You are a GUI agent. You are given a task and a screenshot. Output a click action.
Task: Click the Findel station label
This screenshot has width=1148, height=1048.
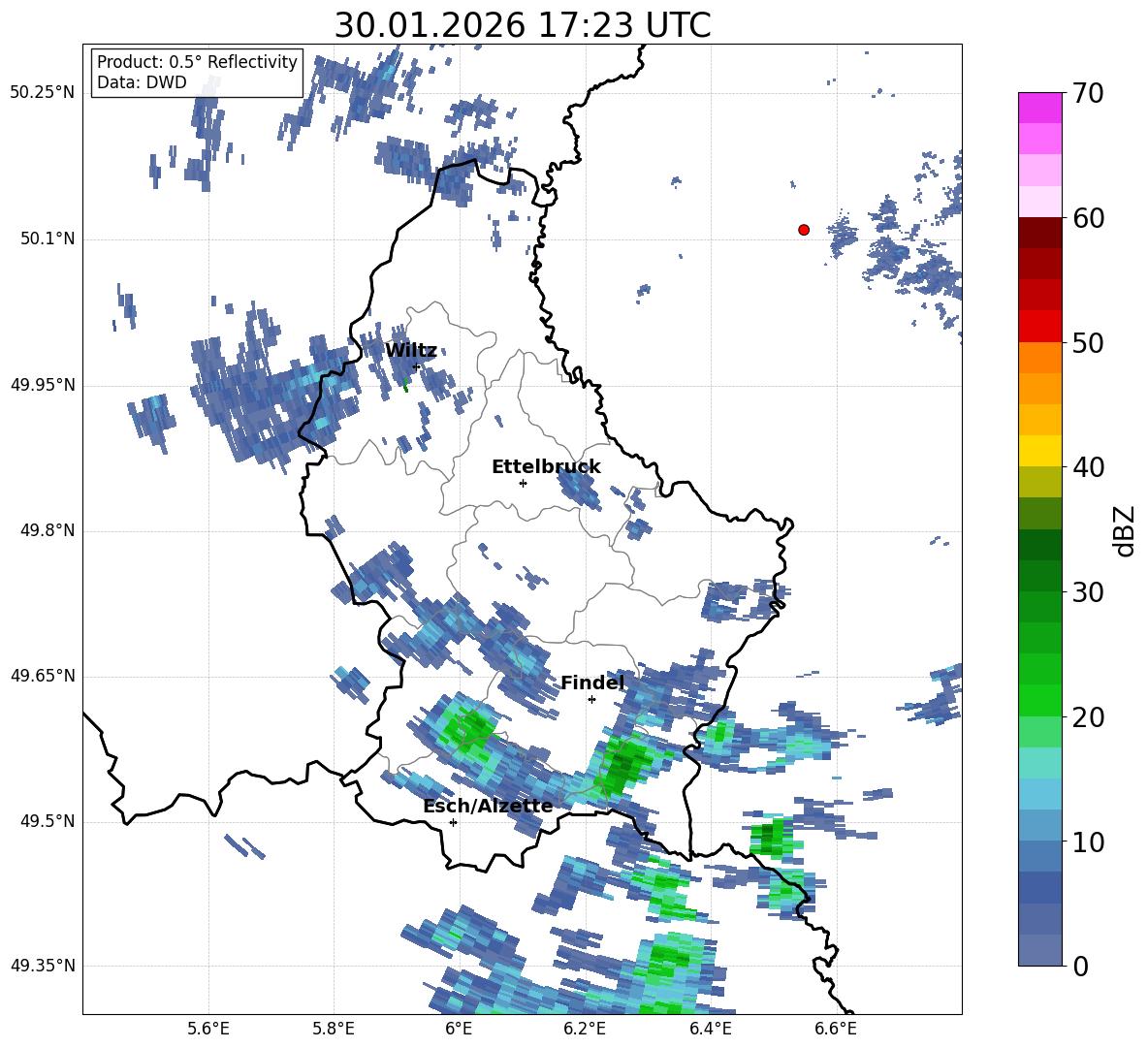pos(592,683)
